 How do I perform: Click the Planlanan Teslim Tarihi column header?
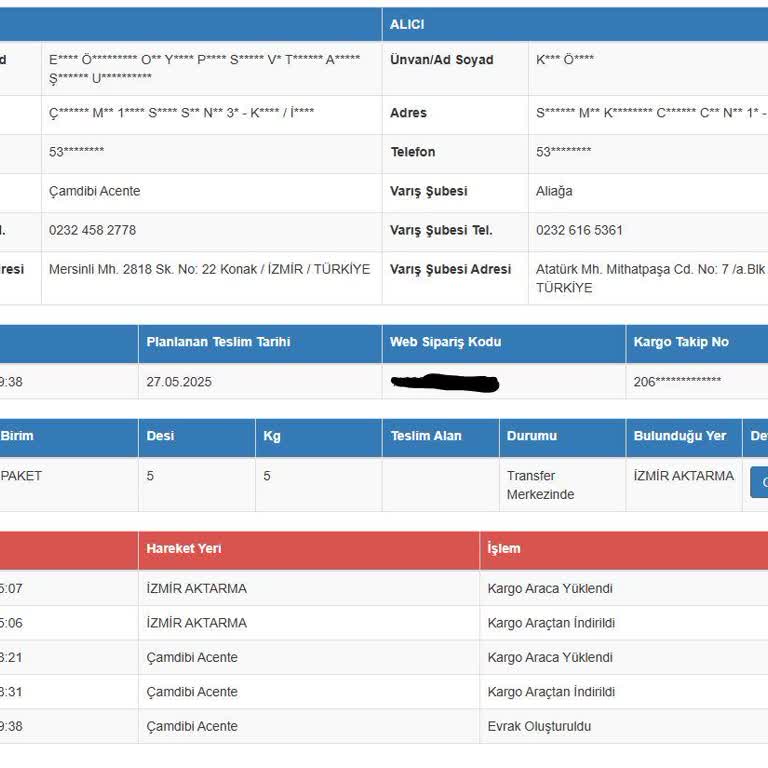[218, 342]
